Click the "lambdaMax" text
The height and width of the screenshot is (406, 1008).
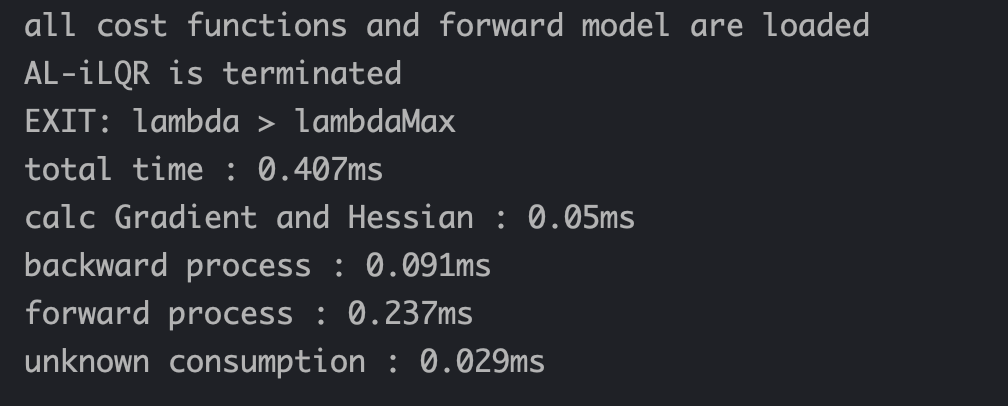[x=375, y=122]
